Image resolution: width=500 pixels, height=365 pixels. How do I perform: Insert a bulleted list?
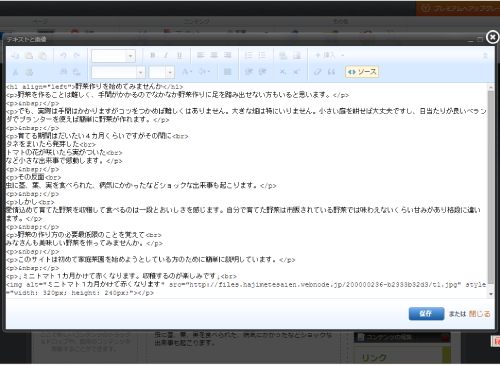coord(262,55)
